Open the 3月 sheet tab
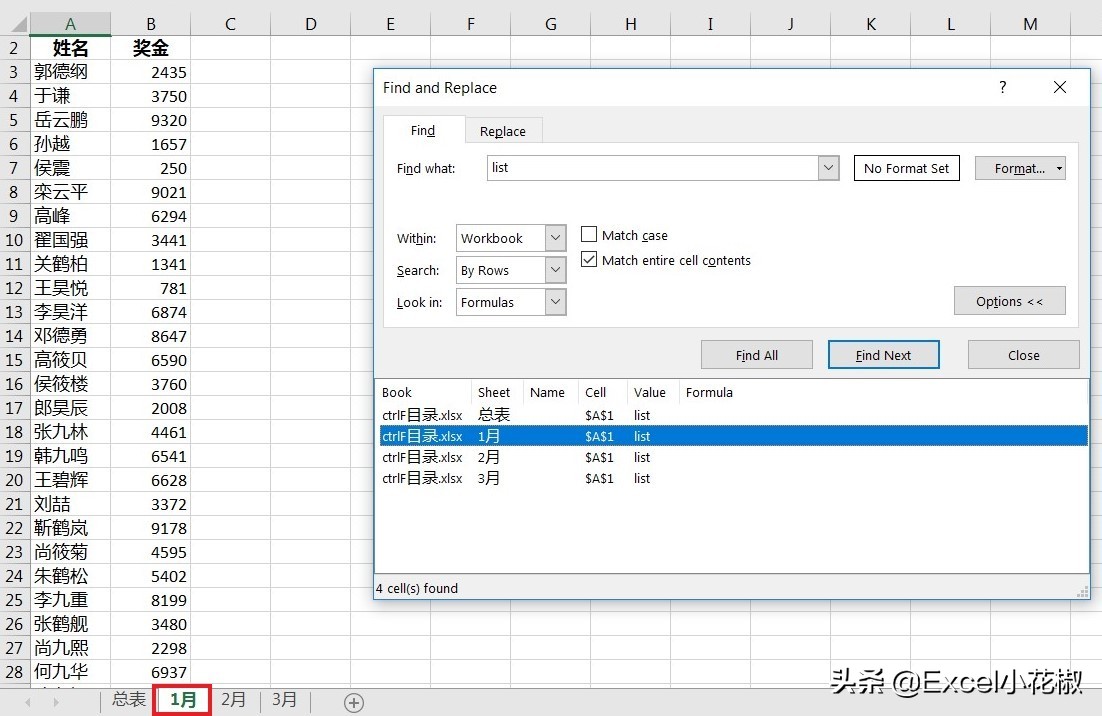Screen dimensions: 1102x716 click(285, 700)
